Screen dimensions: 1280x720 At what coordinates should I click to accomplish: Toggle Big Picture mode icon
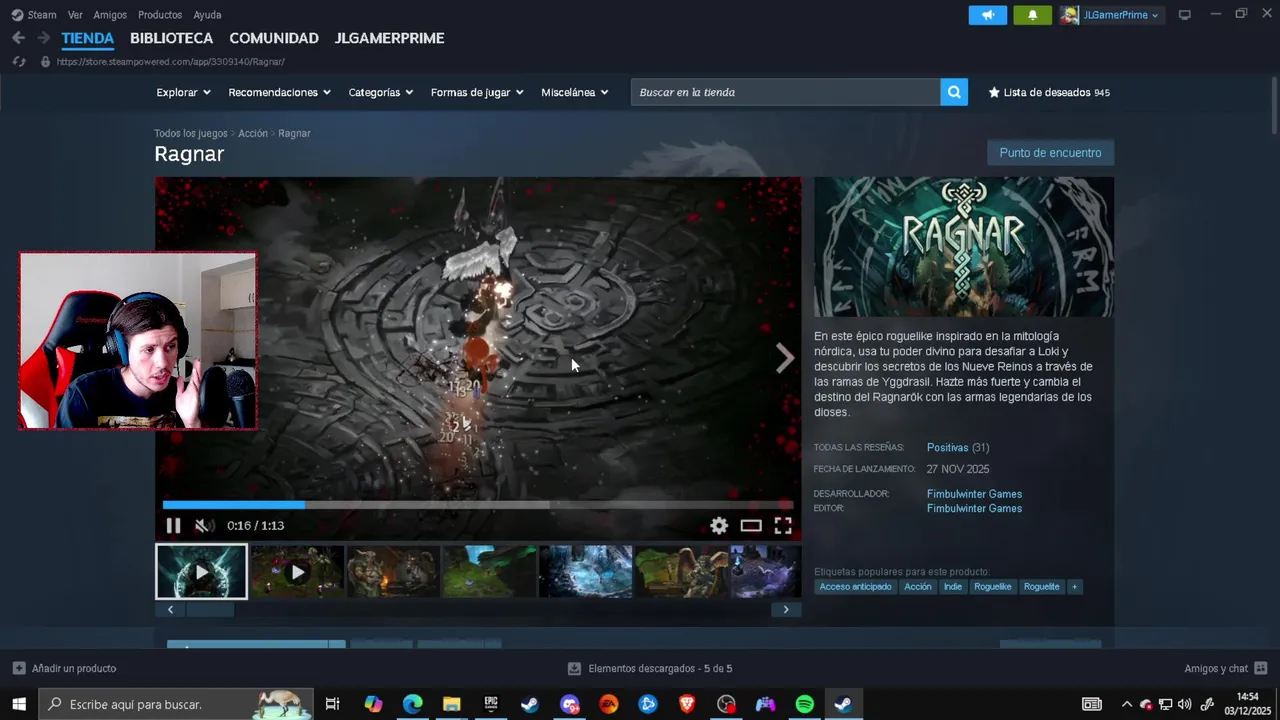[1185, 15]
